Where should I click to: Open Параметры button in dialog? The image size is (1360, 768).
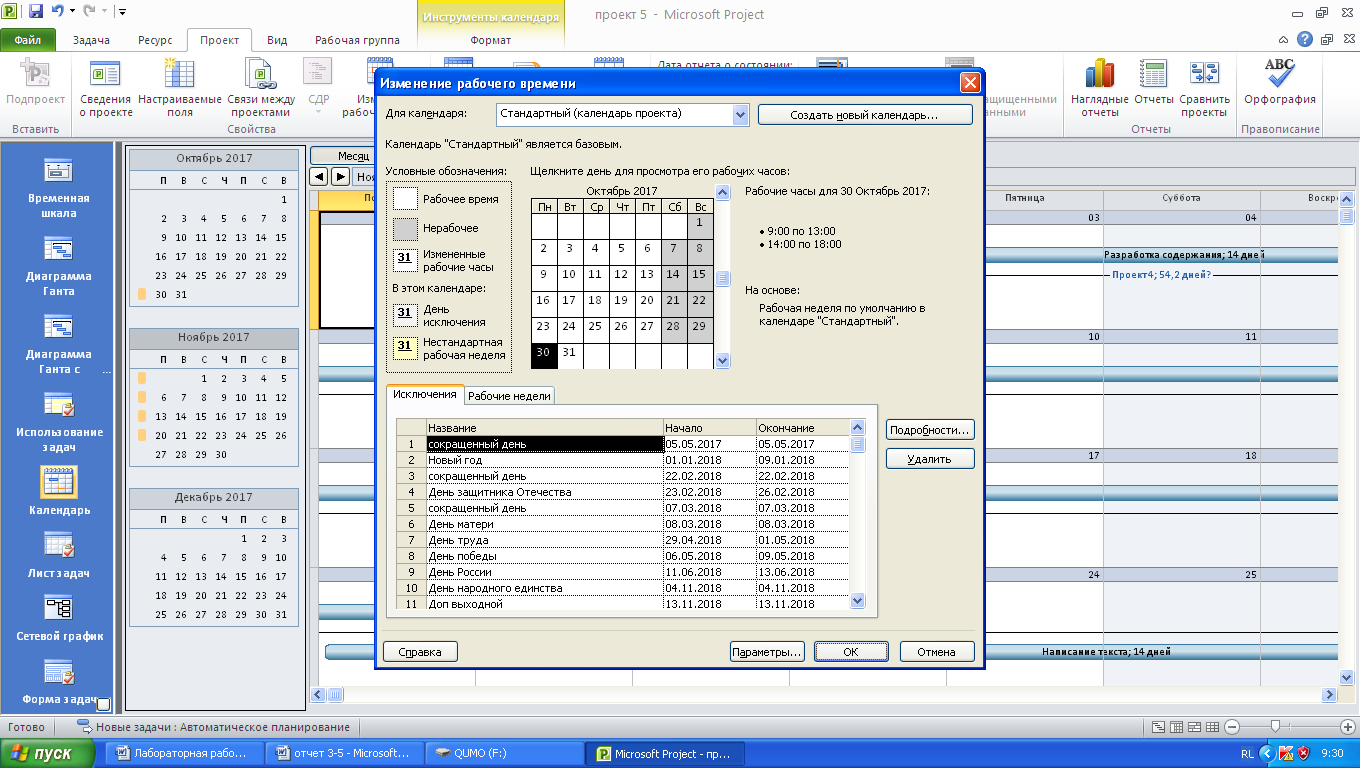tap(767, 652)
